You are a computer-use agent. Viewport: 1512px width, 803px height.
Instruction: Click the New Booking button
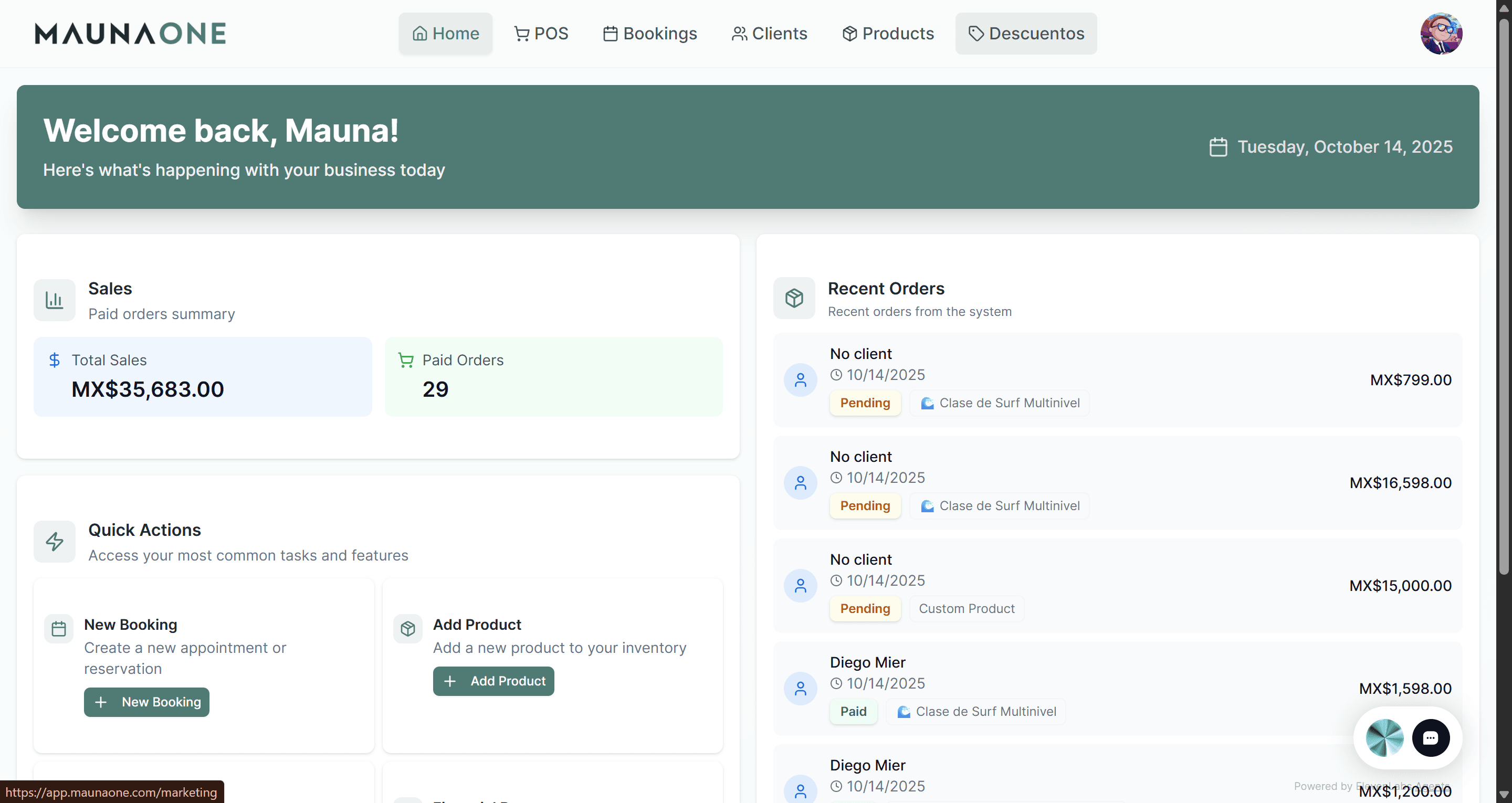click(147, 702)
